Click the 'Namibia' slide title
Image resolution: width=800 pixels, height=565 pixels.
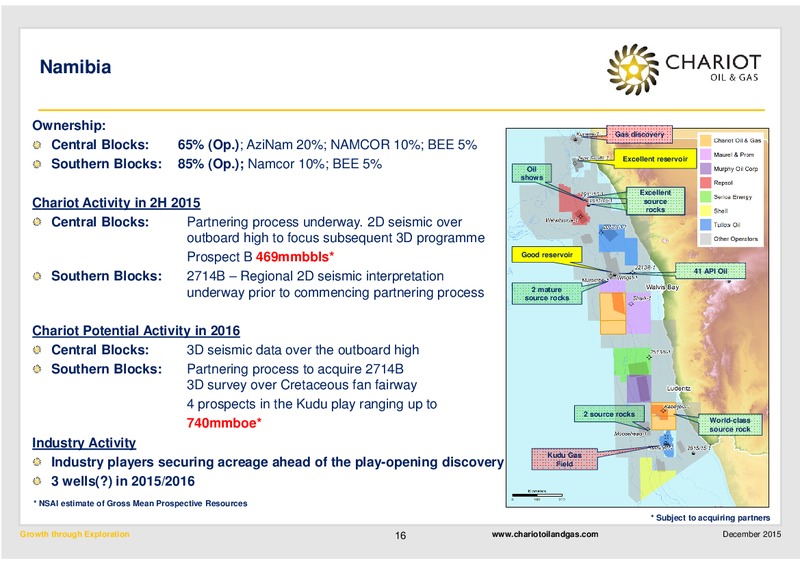click(x=76, y=67)
